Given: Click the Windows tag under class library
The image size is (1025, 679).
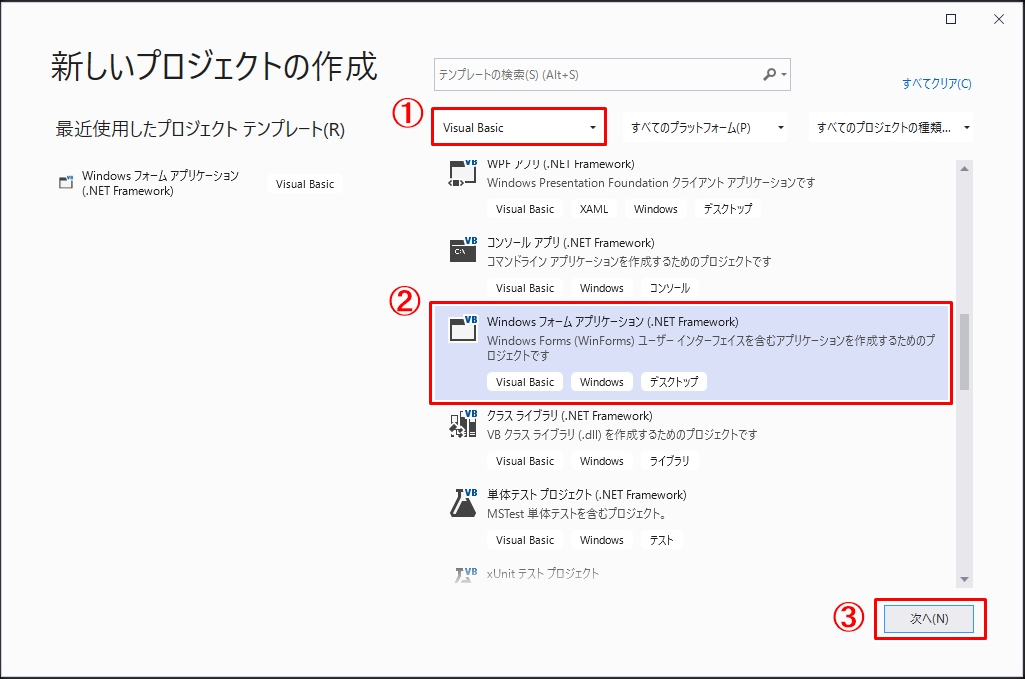Looking at the screenshot, I should 601,461.
